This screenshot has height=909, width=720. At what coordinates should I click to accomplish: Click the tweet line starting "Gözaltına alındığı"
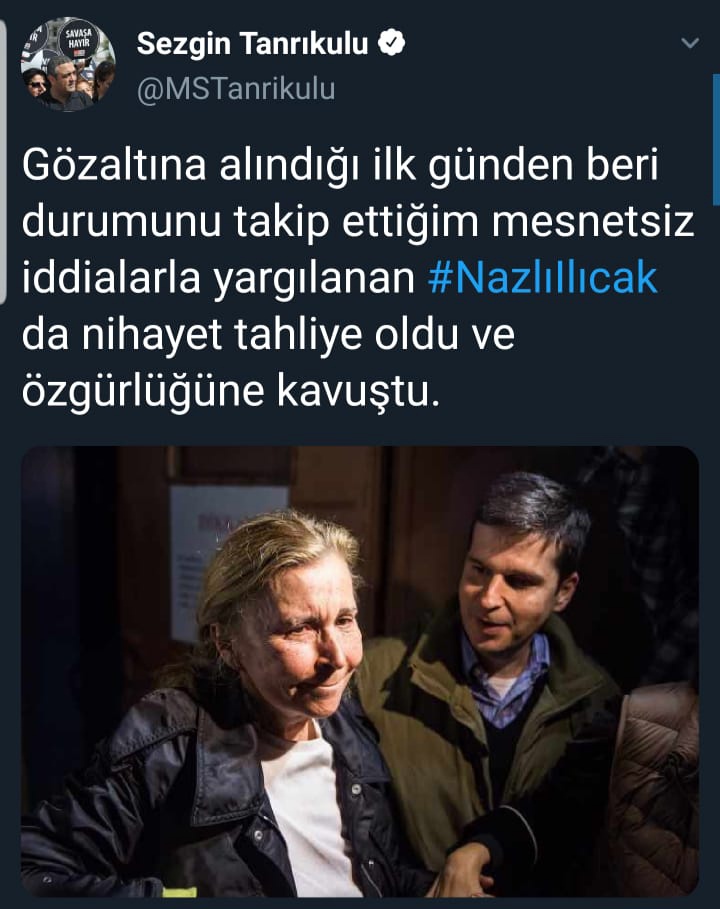pos(340,165)
